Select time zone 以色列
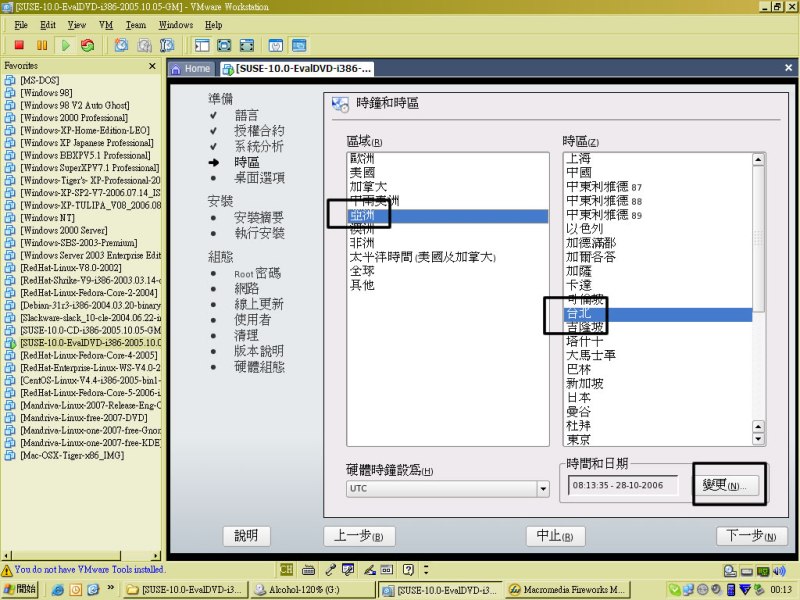This screenshot has width=800, height=600. point(658,229)
